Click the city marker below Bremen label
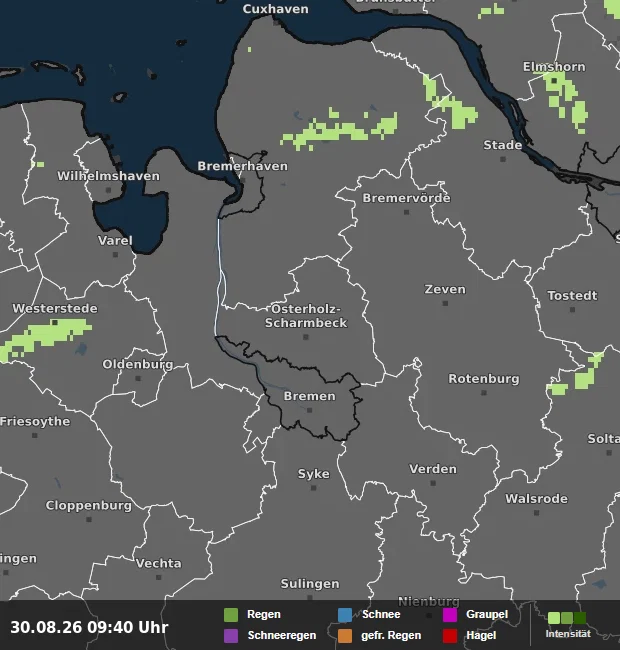 310,410
